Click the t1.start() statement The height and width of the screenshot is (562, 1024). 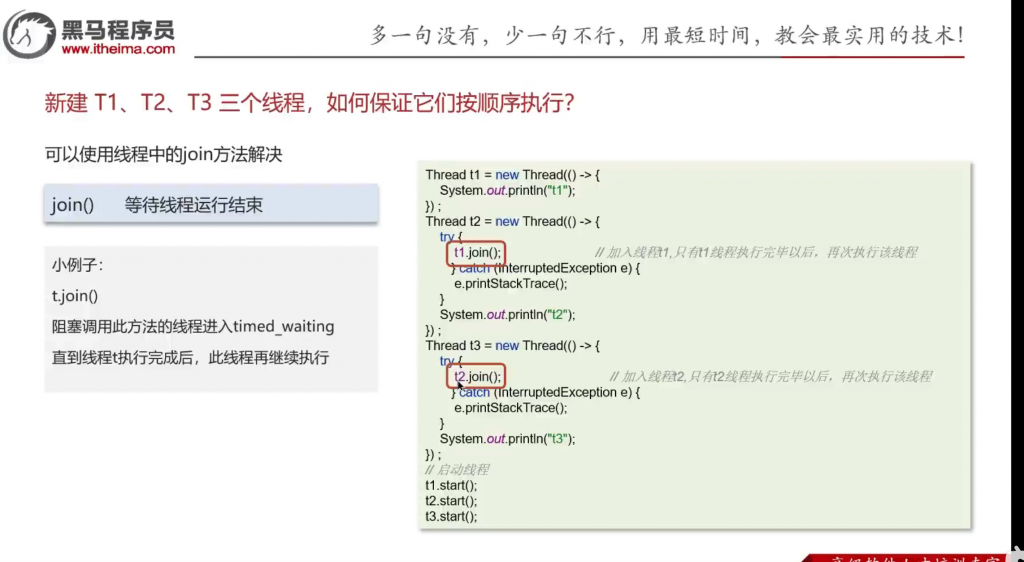click(451, 485)
